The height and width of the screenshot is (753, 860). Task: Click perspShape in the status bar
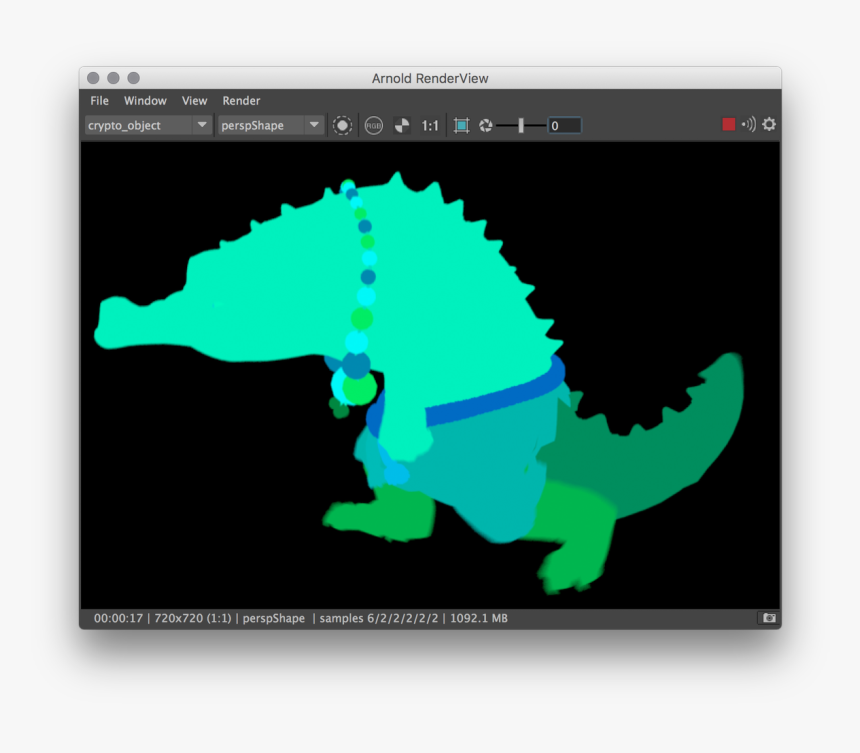[x=273, y=618]
